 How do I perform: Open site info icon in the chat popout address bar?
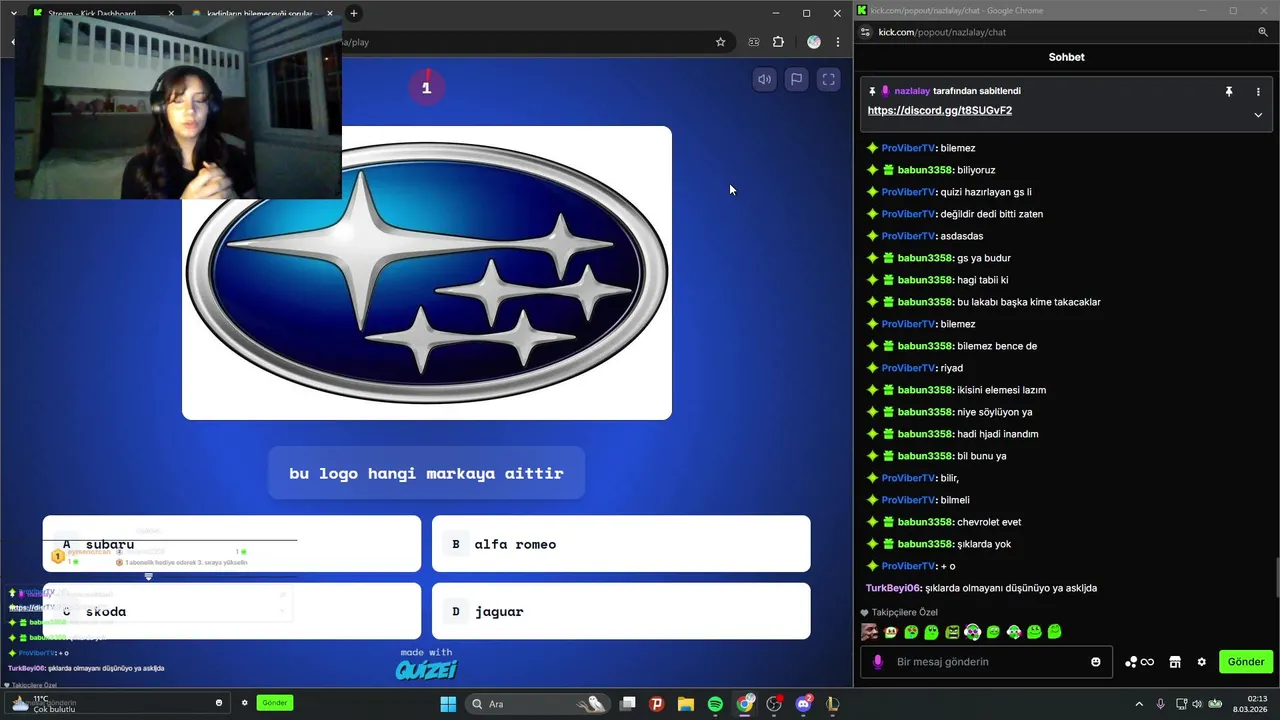865,32
